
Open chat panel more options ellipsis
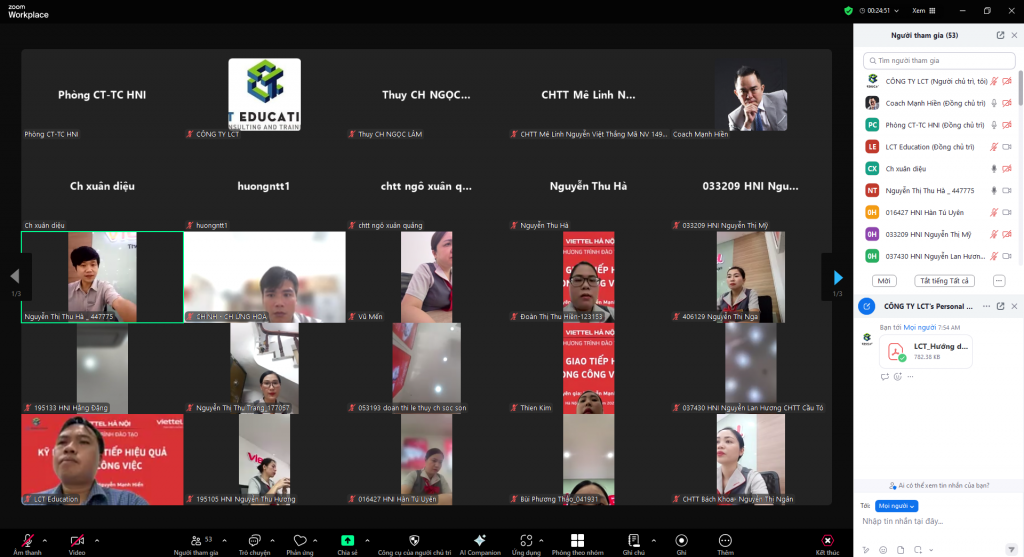987,306
